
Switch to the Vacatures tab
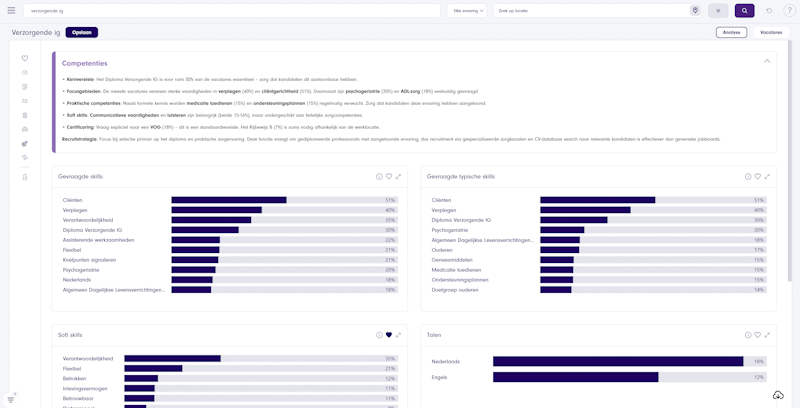pyautogui.click(x=771, y=32)
